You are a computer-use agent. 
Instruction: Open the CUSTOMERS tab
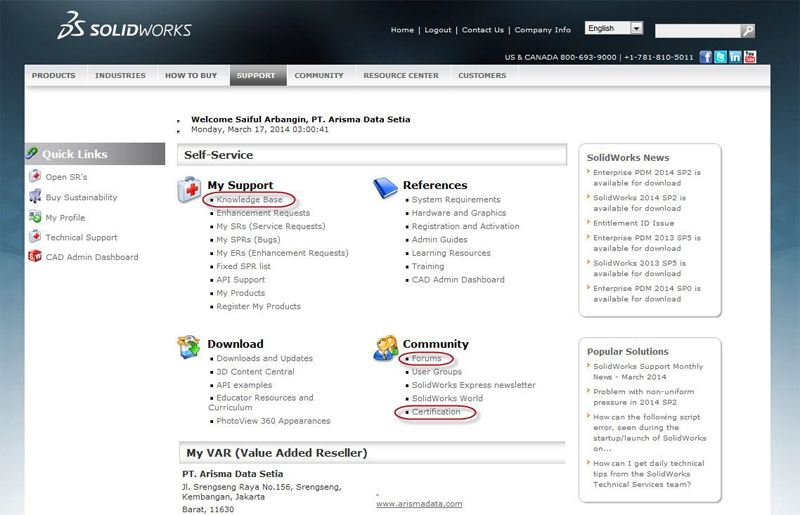pyautogui.click(x=482, y=76)
